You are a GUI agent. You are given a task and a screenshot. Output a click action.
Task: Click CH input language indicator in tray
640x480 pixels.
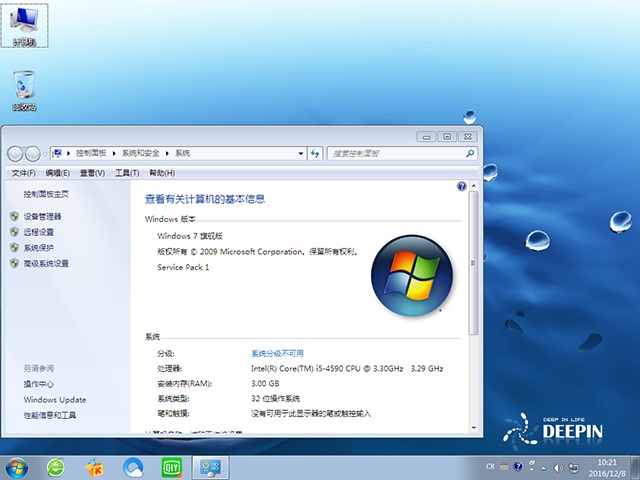(490, 466)
